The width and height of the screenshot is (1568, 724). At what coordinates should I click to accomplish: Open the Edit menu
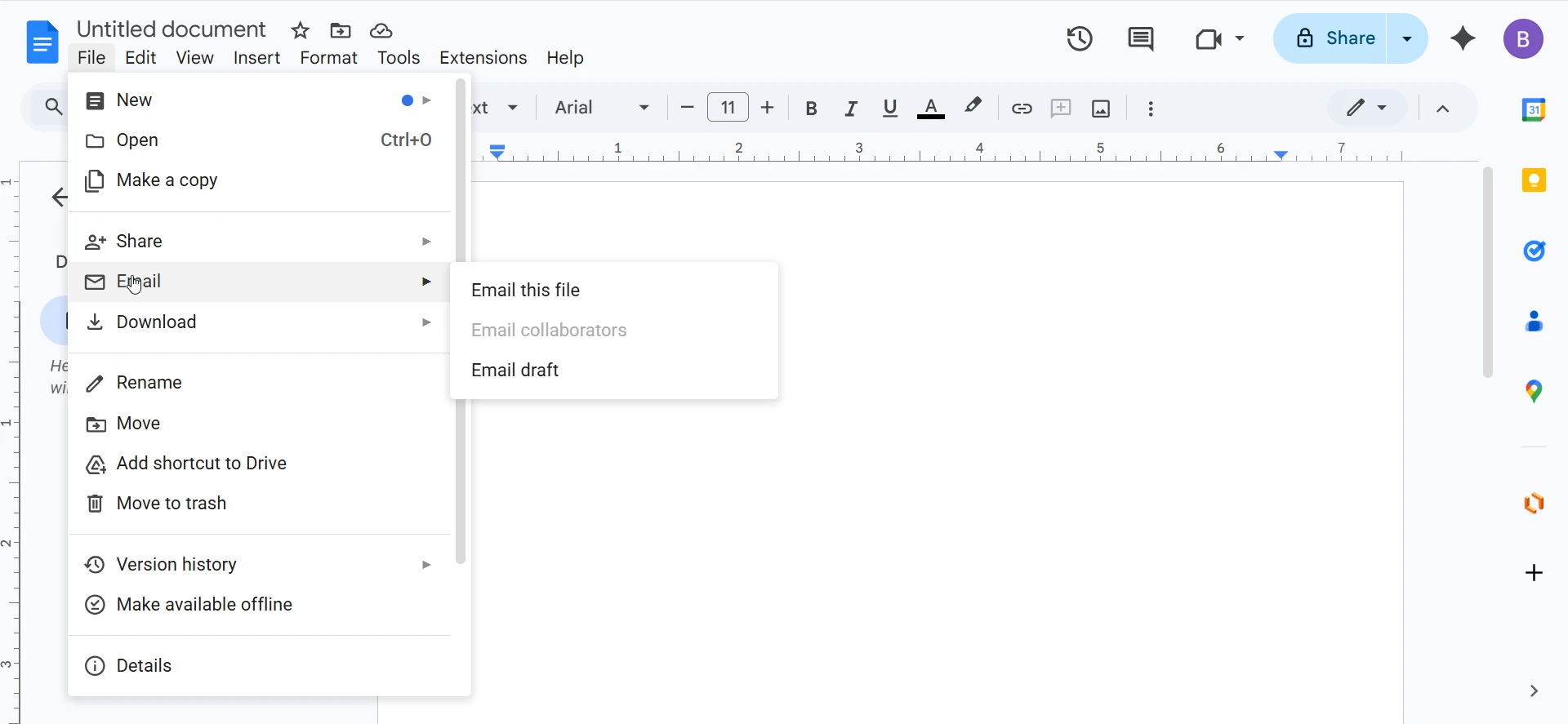tap(140, 58)
